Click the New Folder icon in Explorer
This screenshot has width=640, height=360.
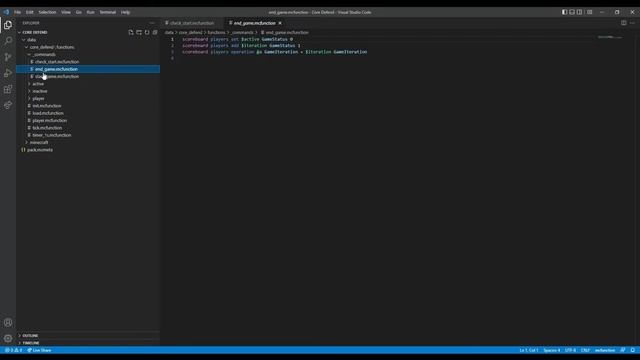139,32
